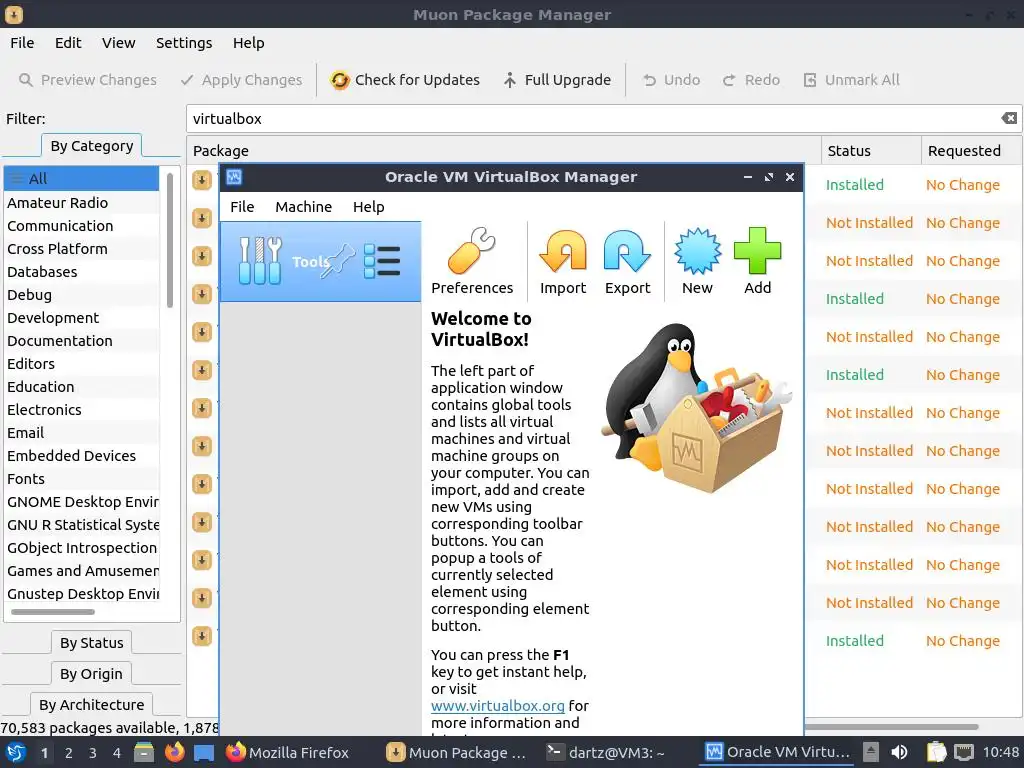
Task: Select the All category
Action: pos(82,178)
